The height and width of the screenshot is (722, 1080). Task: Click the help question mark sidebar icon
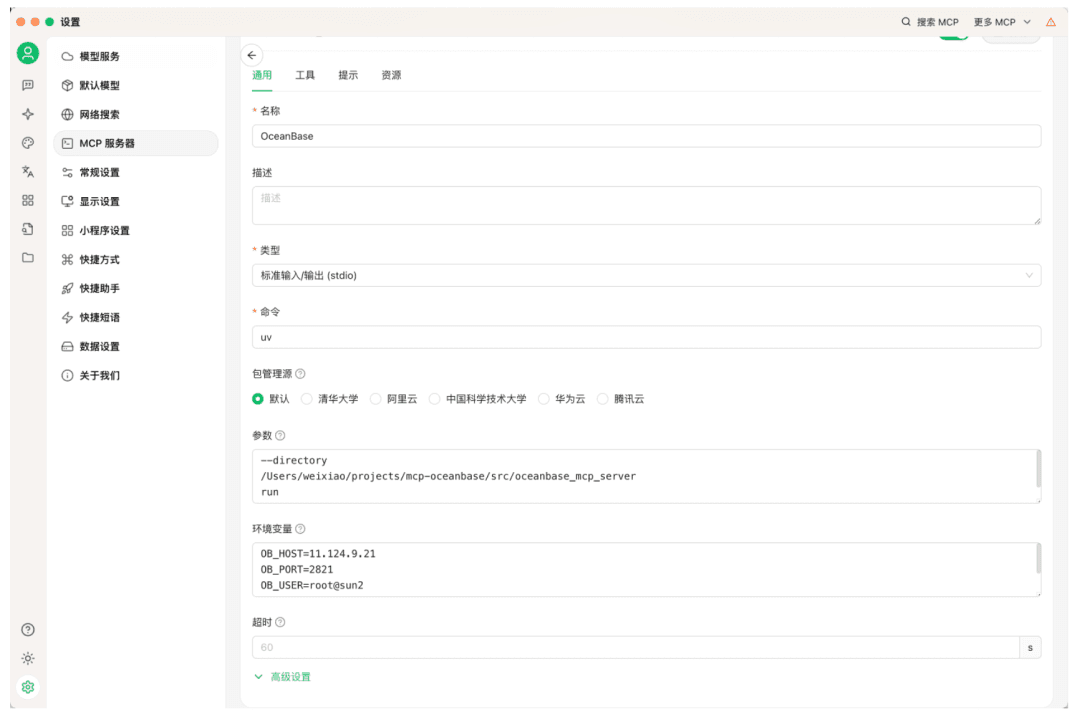[28, 629]
